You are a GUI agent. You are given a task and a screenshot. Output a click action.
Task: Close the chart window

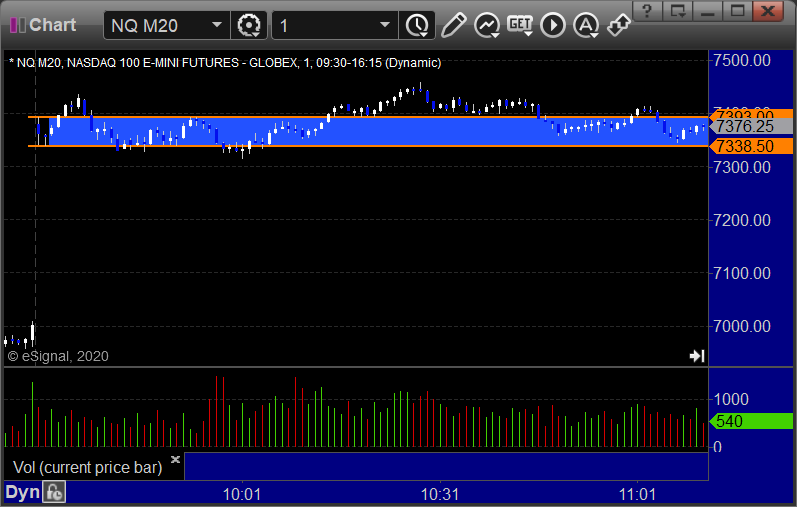pos(768,11)
